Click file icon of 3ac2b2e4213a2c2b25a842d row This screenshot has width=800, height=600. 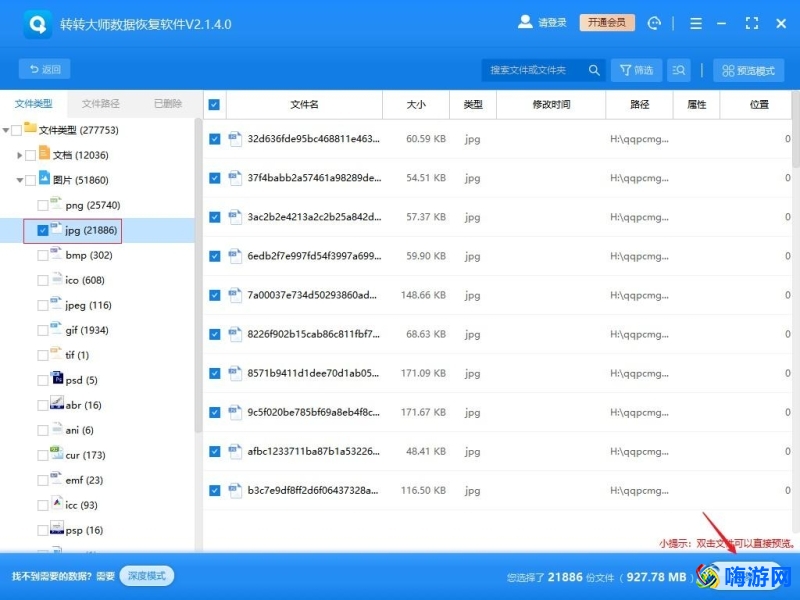click(235, 217)
